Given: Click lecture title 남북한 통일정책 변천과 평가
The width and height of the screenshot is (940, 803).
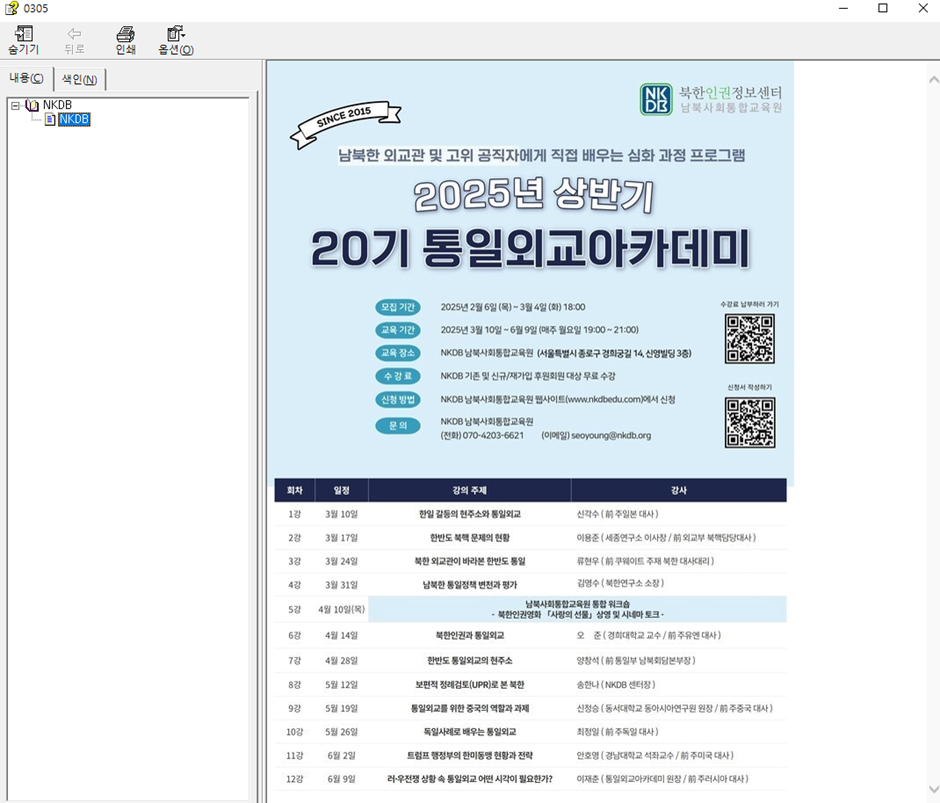Looking at the screenshot, I should point(469,585).
